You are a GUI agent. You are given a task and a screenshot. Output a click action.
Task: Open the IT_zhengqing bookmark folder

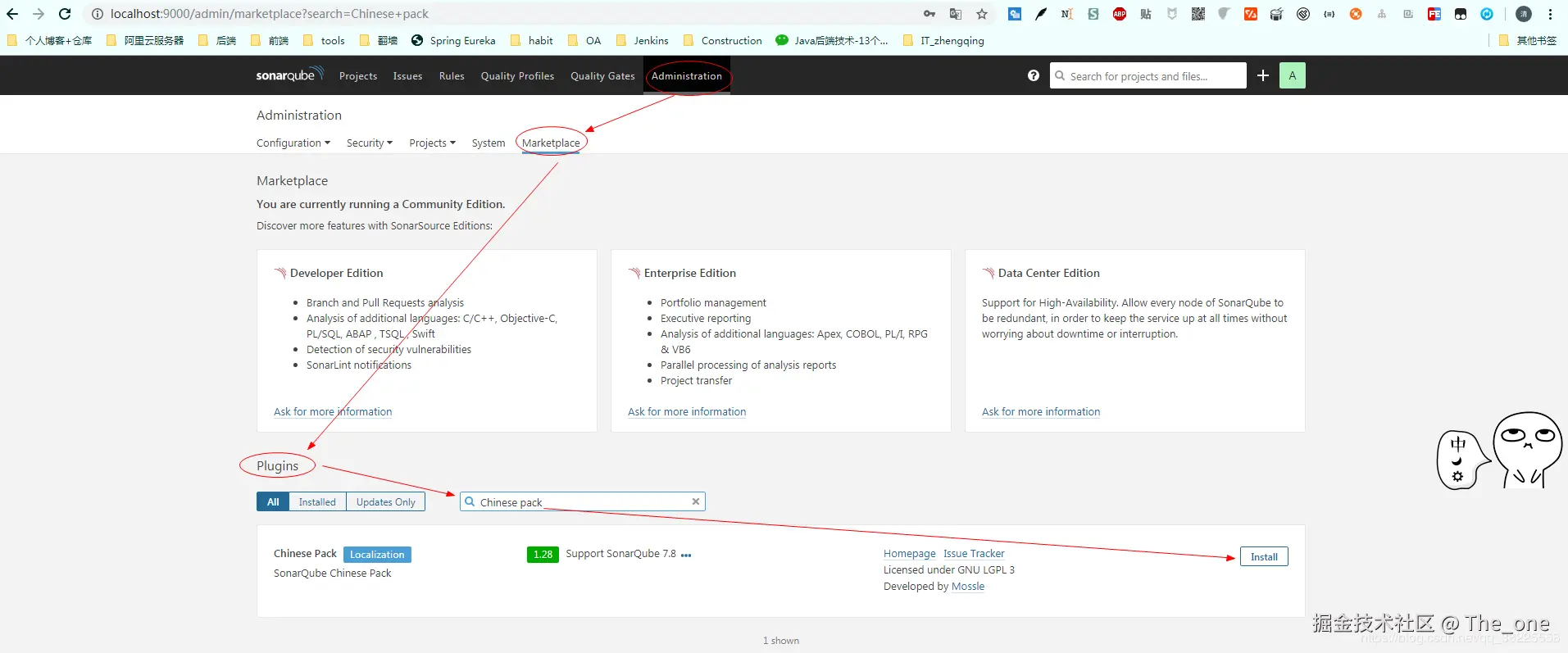point(943,40)
